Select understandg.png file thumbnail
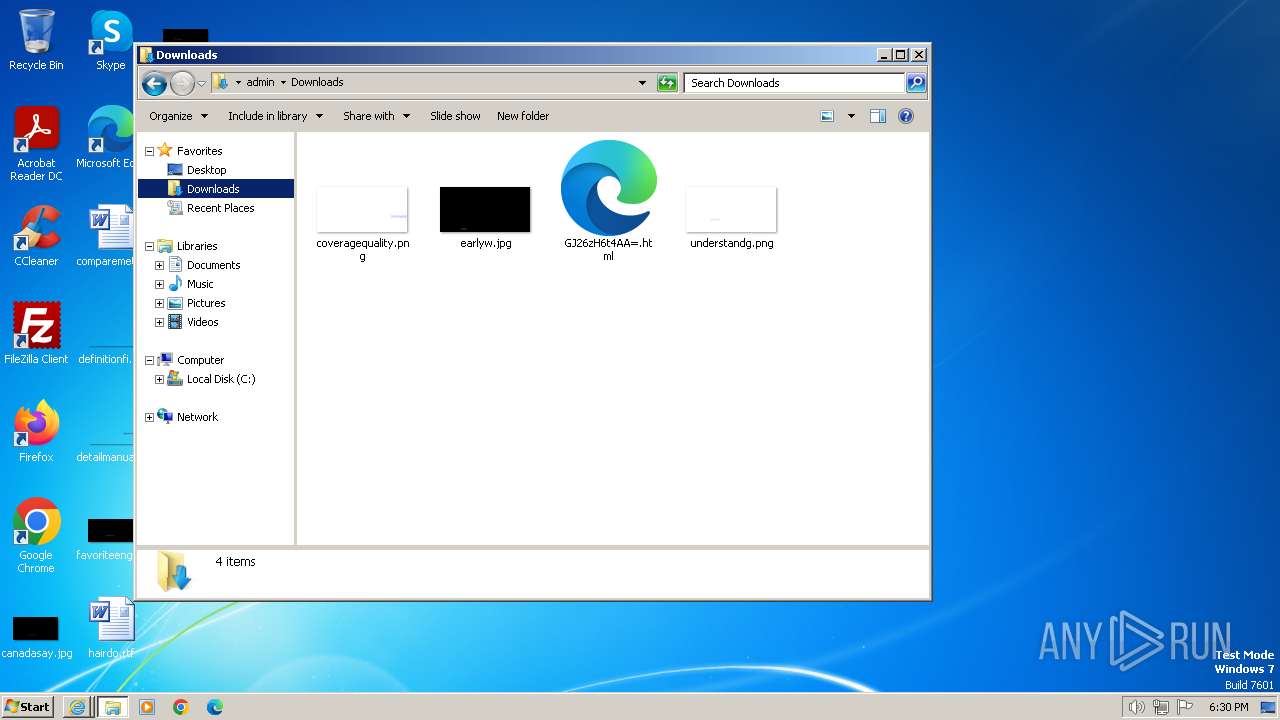 (x=731, y=210)
